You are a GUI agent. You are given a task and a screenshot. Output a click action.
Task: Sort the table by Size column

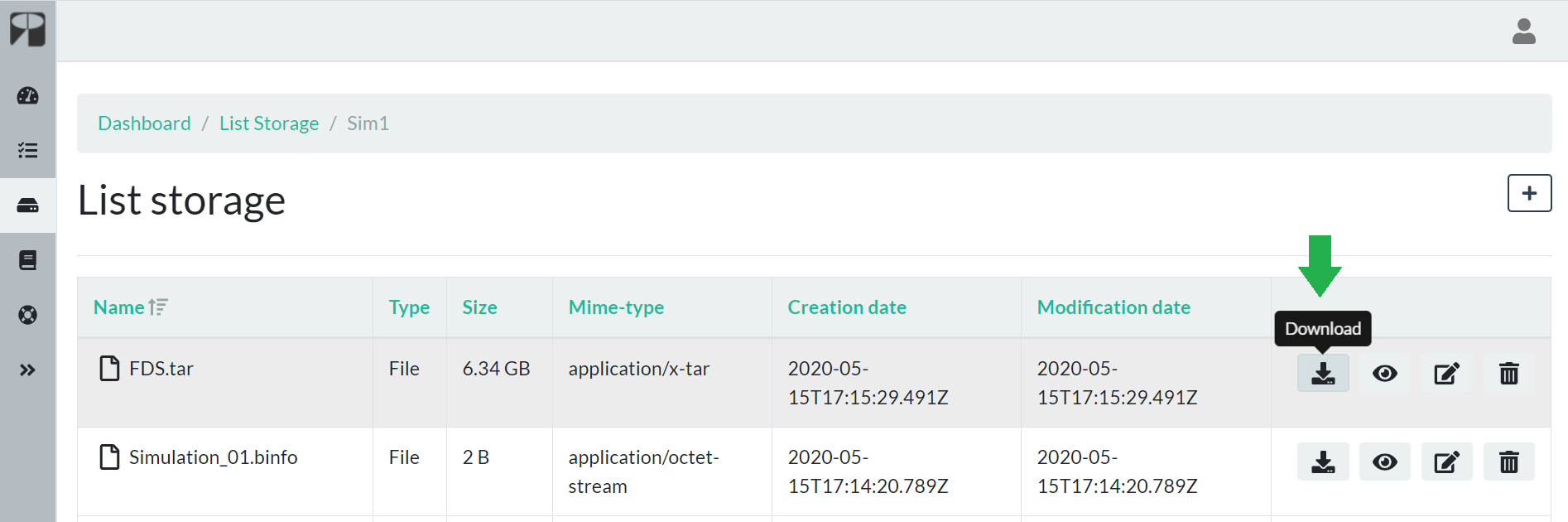[x=479, y=307]
